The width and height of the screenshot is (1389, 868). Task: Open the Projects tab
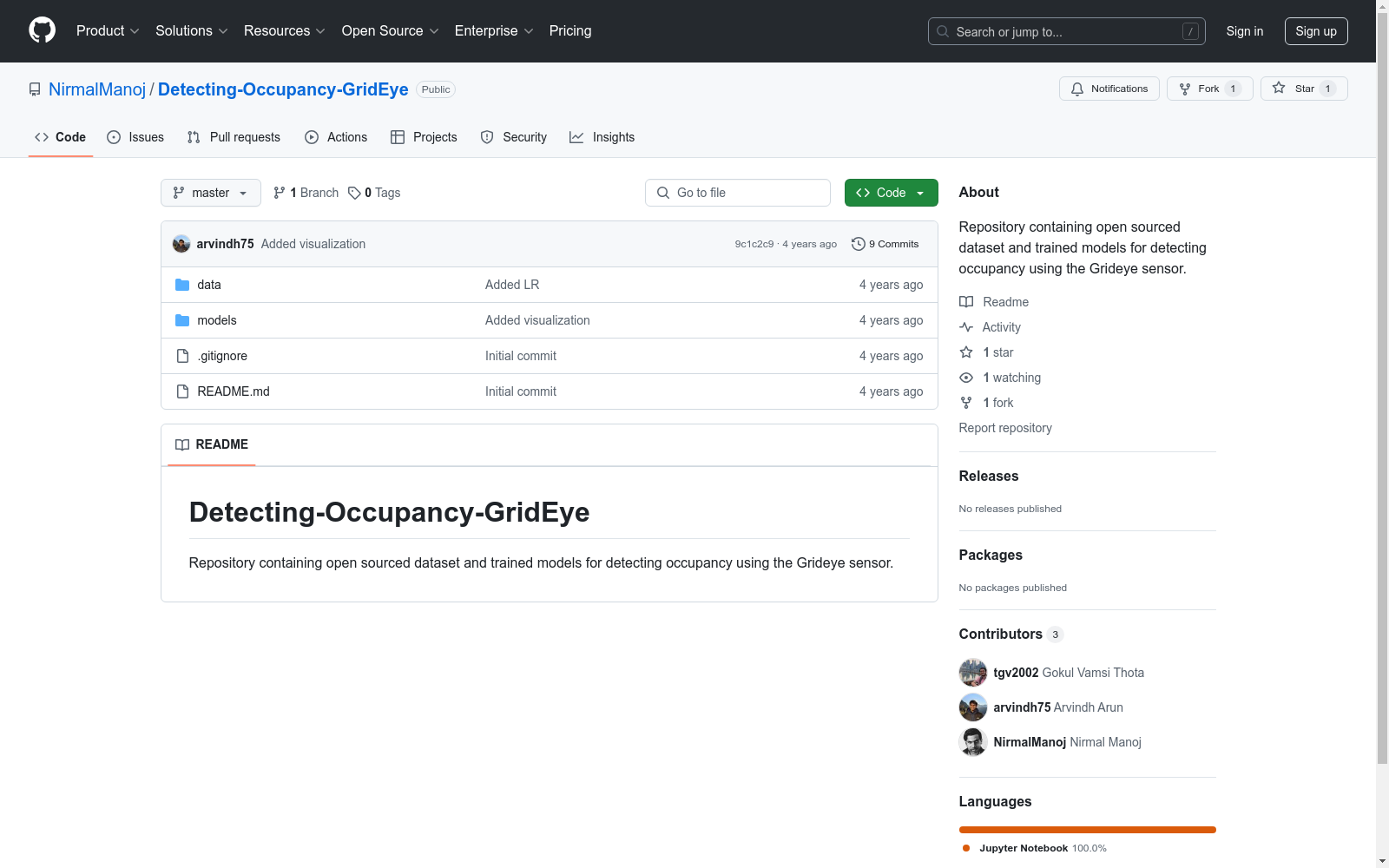[424, 137]
